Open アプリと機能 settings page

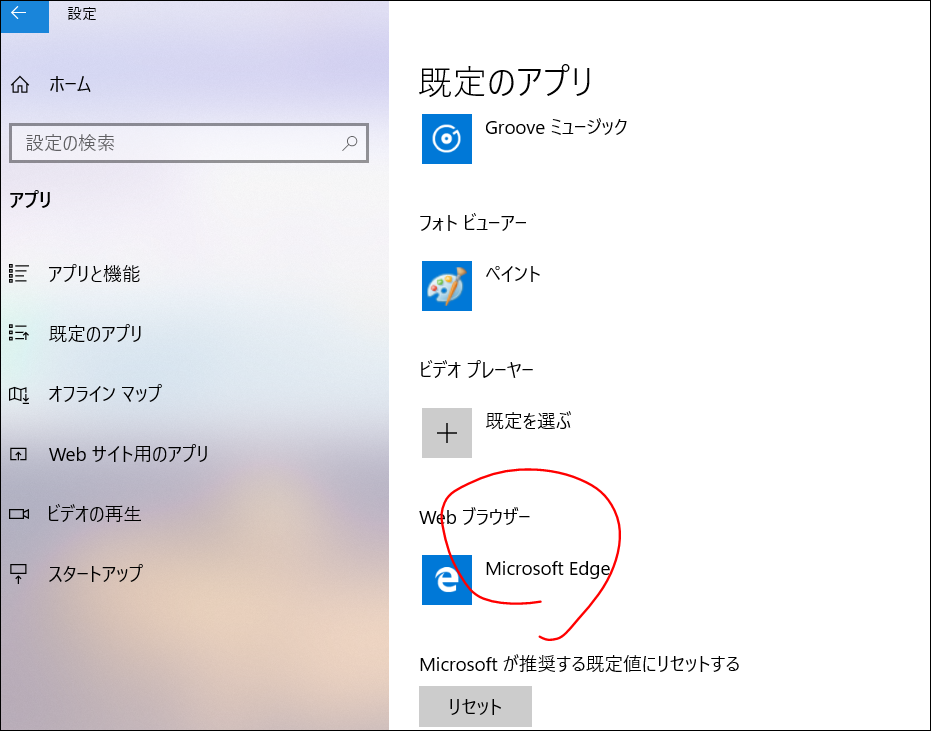click(x=94, y=274)
